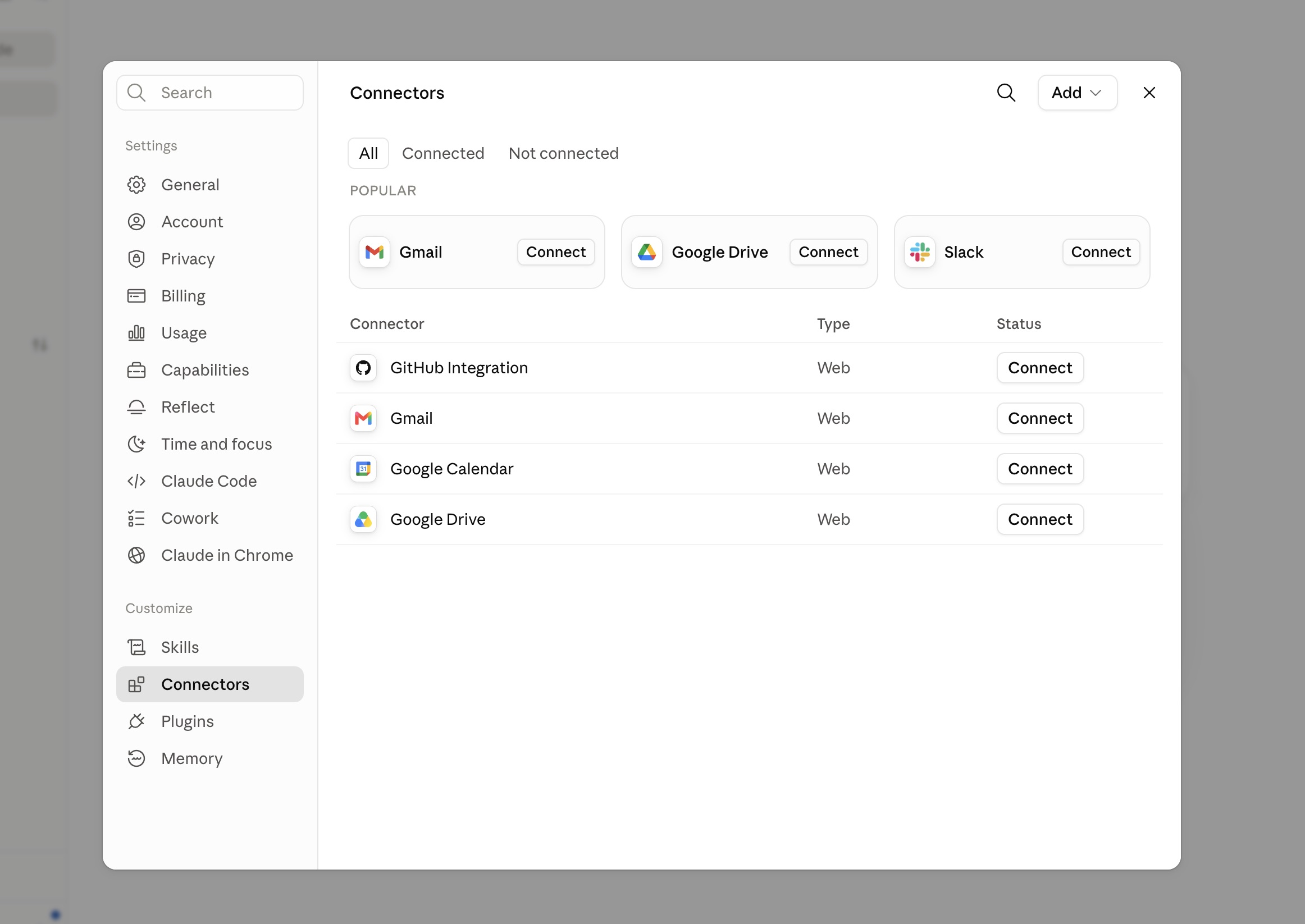Click the POPULAR section label
This screenshot has width=1305, height=924.
pyautogui.click(x=383, y=191)
